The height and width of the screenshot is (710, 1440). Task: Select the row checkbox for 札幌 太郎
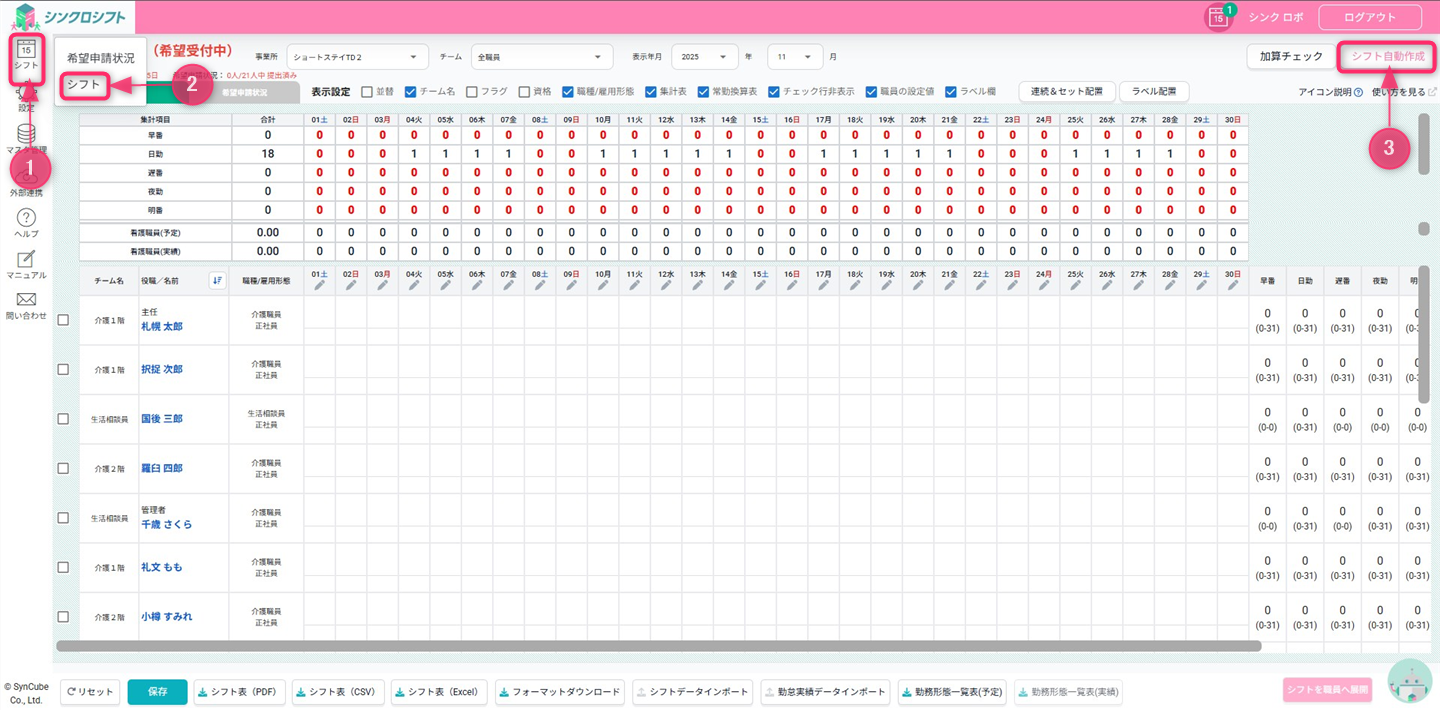tap(63, 320)
